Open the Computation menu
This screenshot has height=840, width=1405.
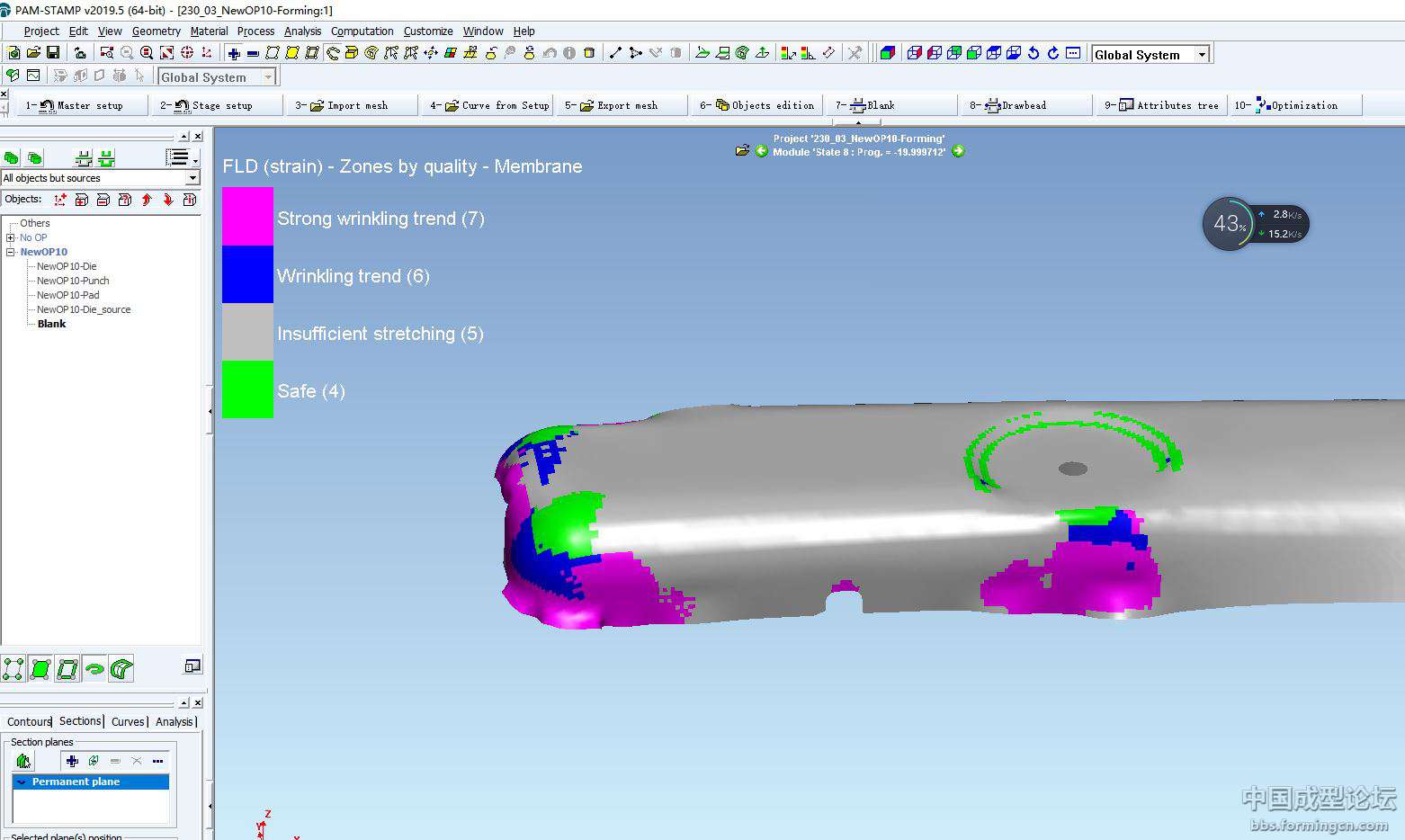coord(362,31)
